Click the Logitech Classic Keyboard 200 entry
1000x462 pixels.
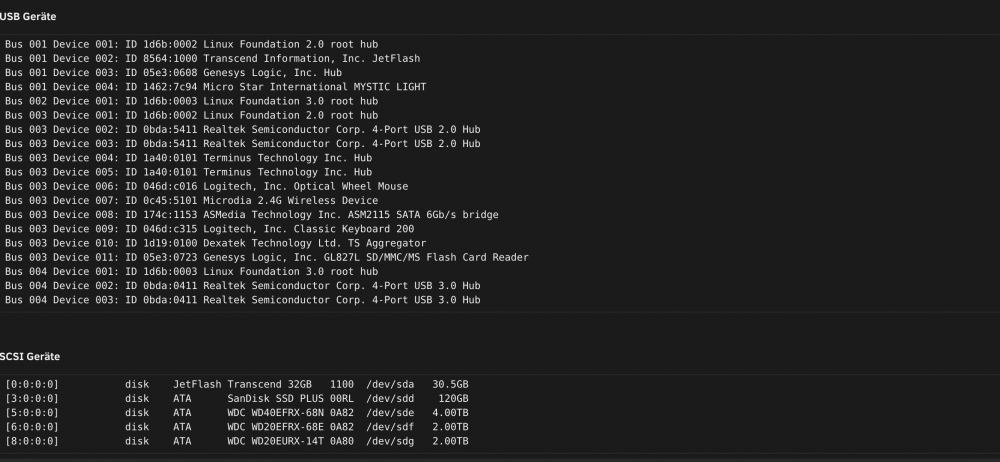click(x=210, y=229)
